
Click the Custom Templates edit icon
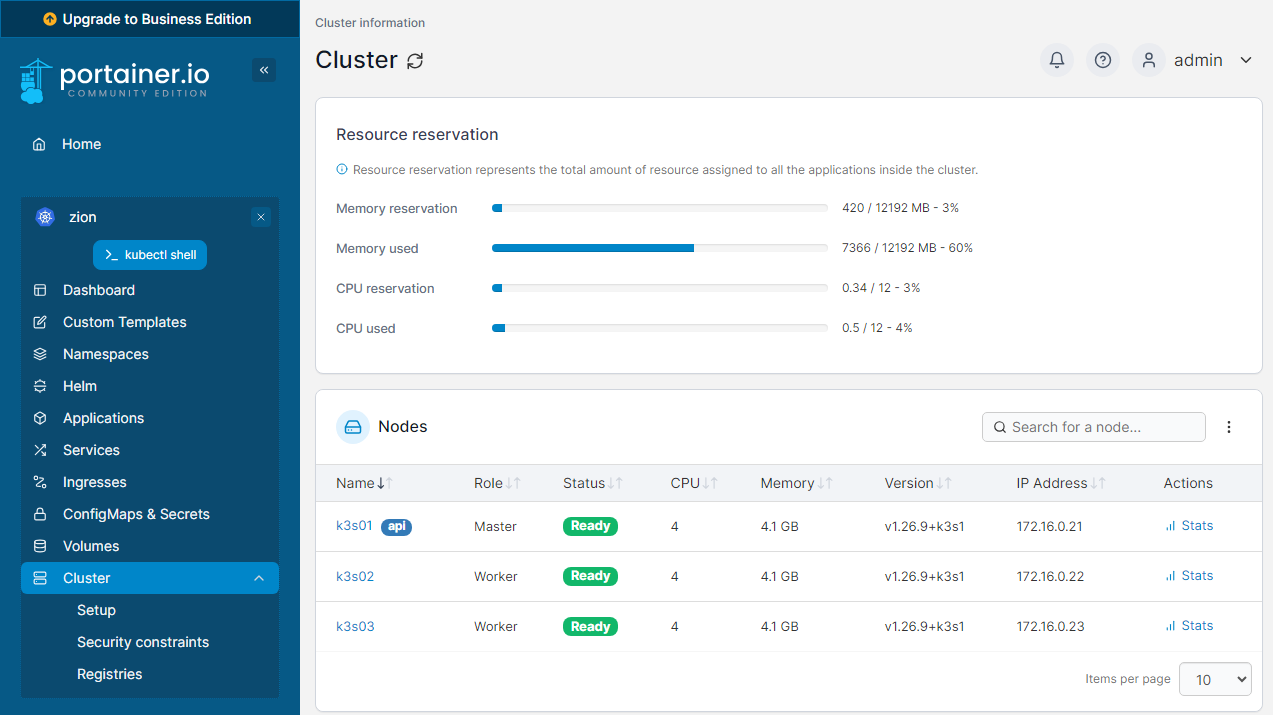[x=40, y=322]
